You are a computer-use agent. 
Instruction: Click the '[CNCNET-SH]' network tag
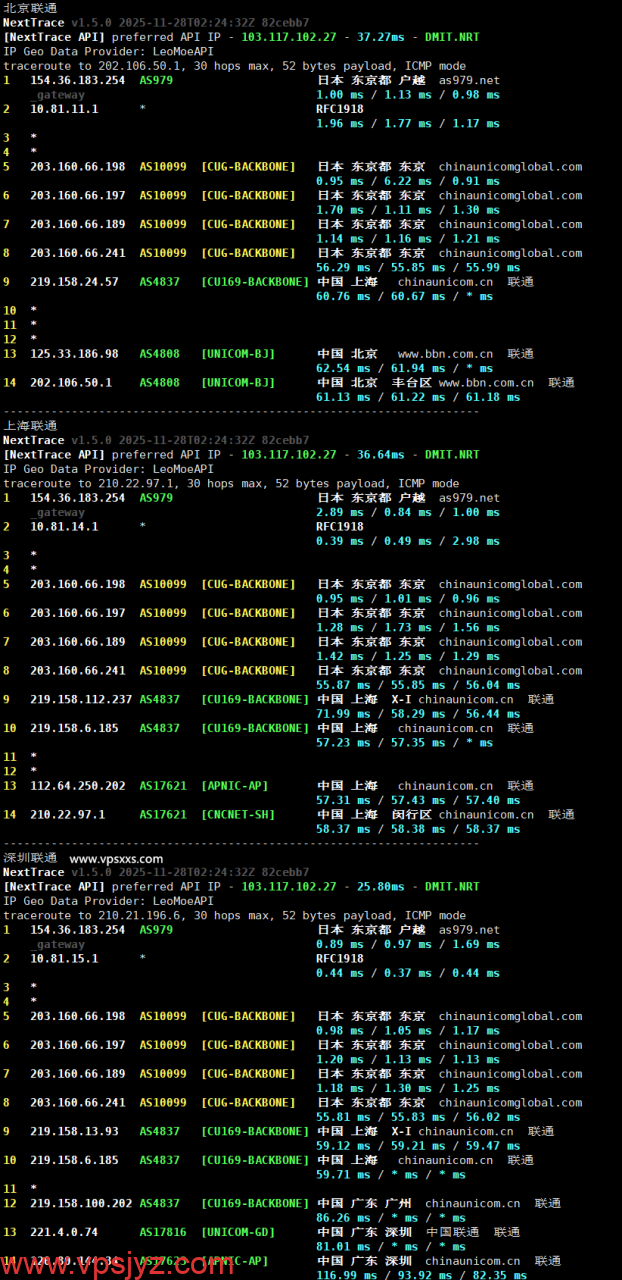238,814
